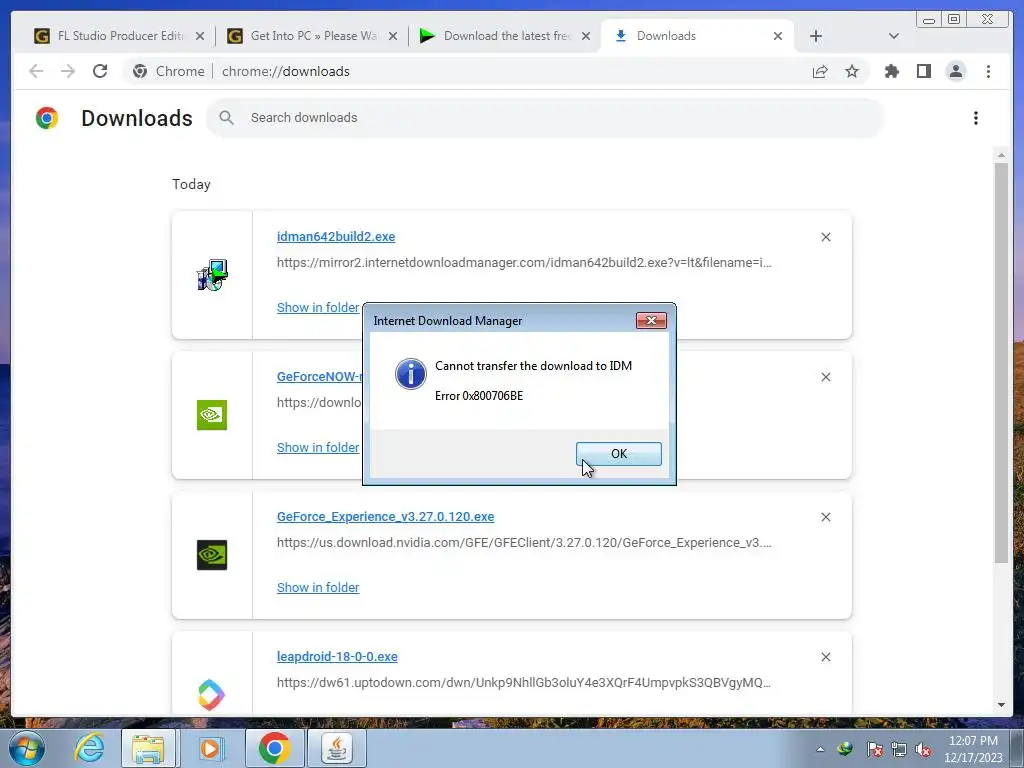
Task: Remove idman642build2.exe from the list
Action: click(825, 237)
